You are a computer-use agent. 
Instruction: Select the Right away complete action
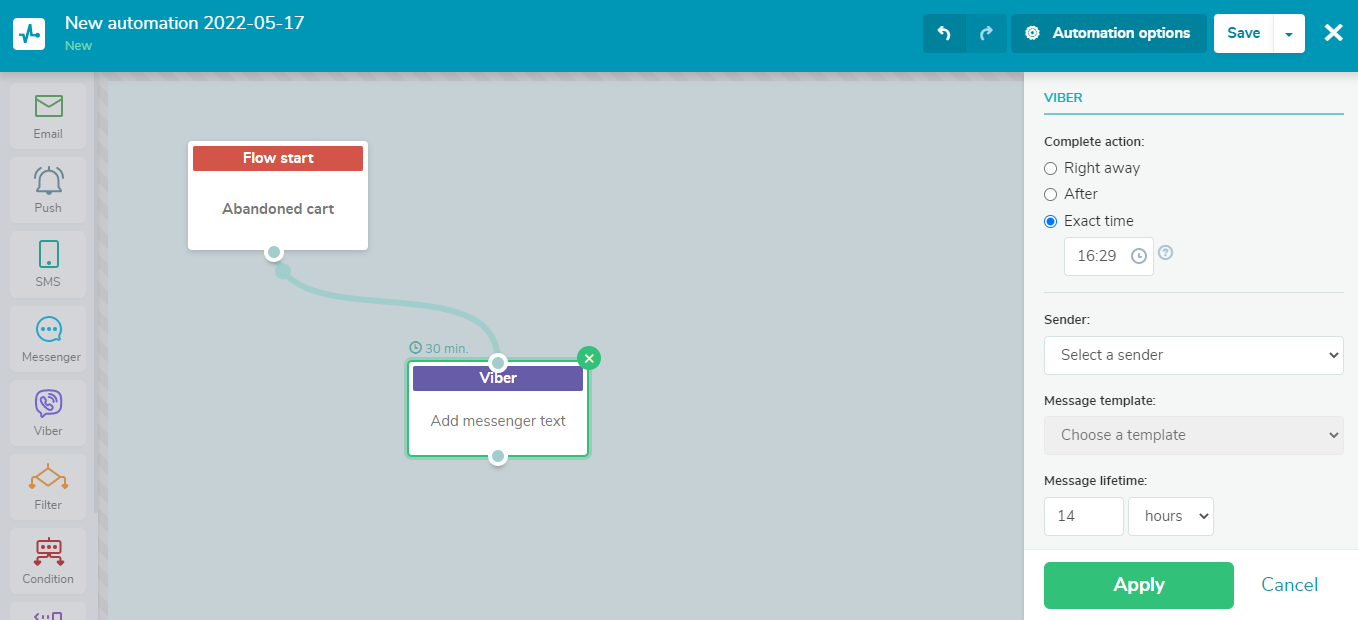(1050, 168)
